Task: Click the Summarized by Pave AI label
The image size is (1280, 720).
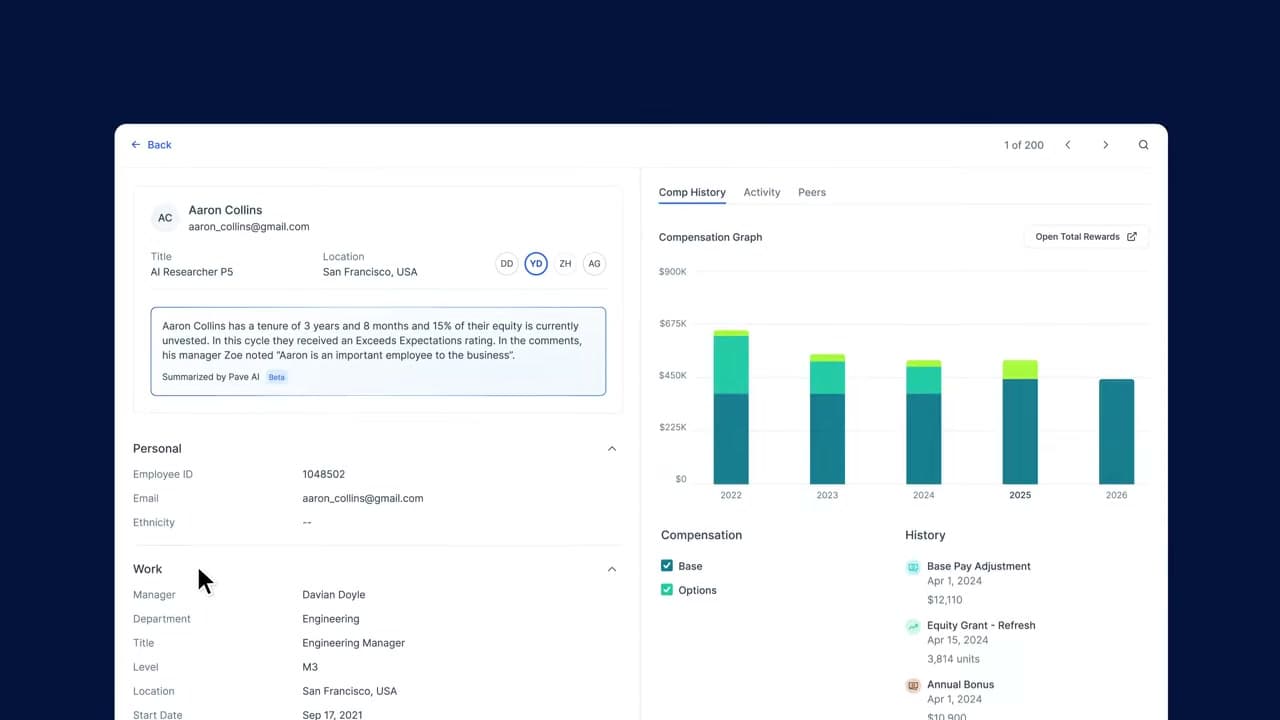Action: 211,377
